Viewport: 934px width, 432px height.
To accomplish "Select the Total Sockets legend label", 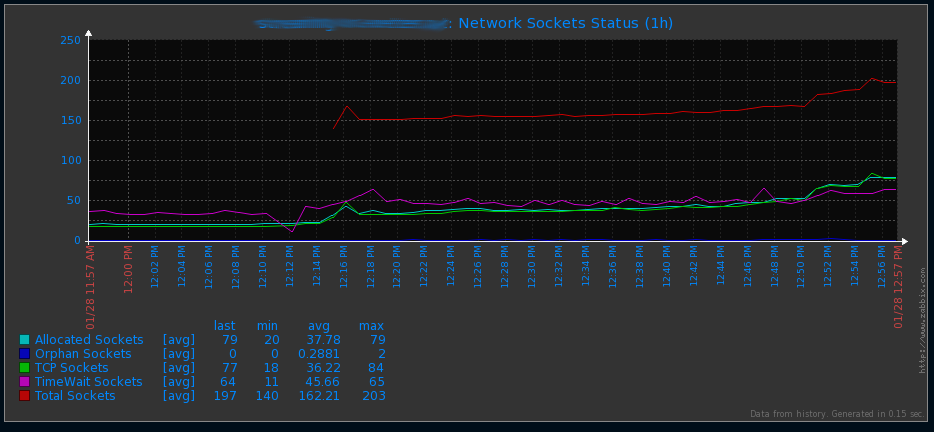I will (x=75, y=396).
